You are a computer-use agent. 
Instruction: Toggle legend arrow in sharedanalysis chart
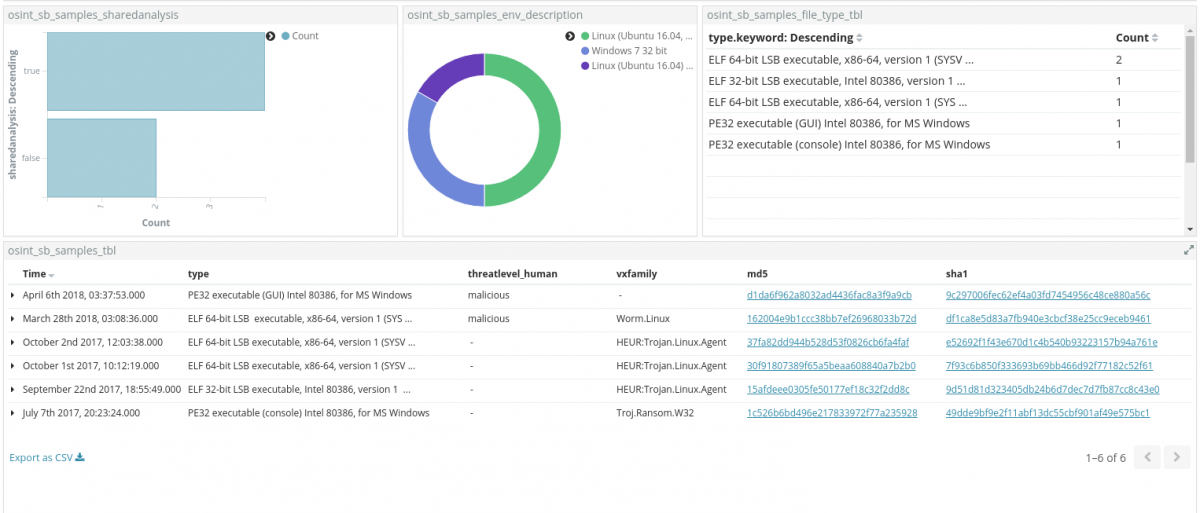coord(271,36)
